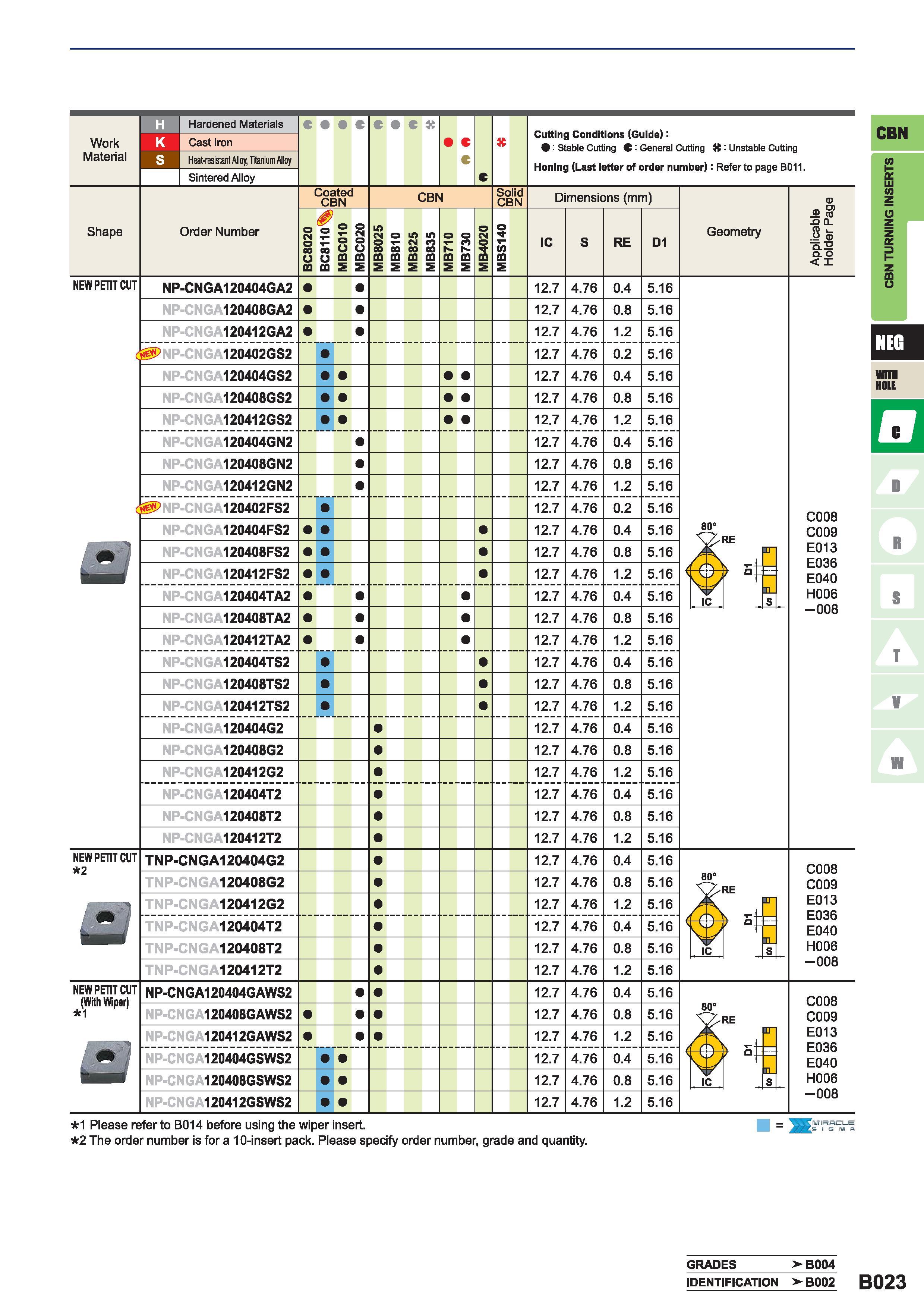
Task: Click the TNP insert pack photo
Action: point(105,922)
